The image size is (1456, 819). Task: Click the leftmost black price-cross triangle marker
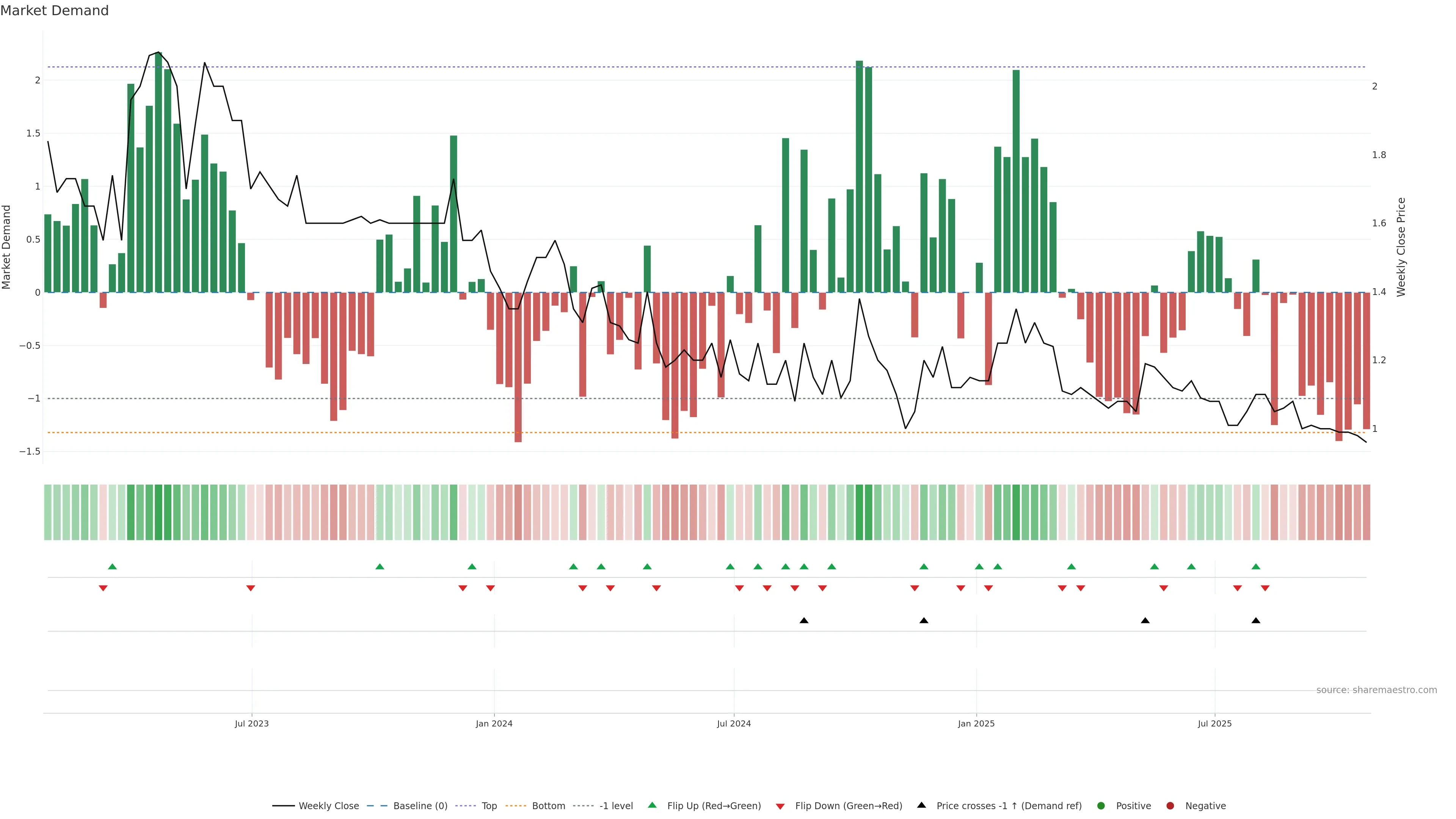pyautogui.click(x=804, y=621)
